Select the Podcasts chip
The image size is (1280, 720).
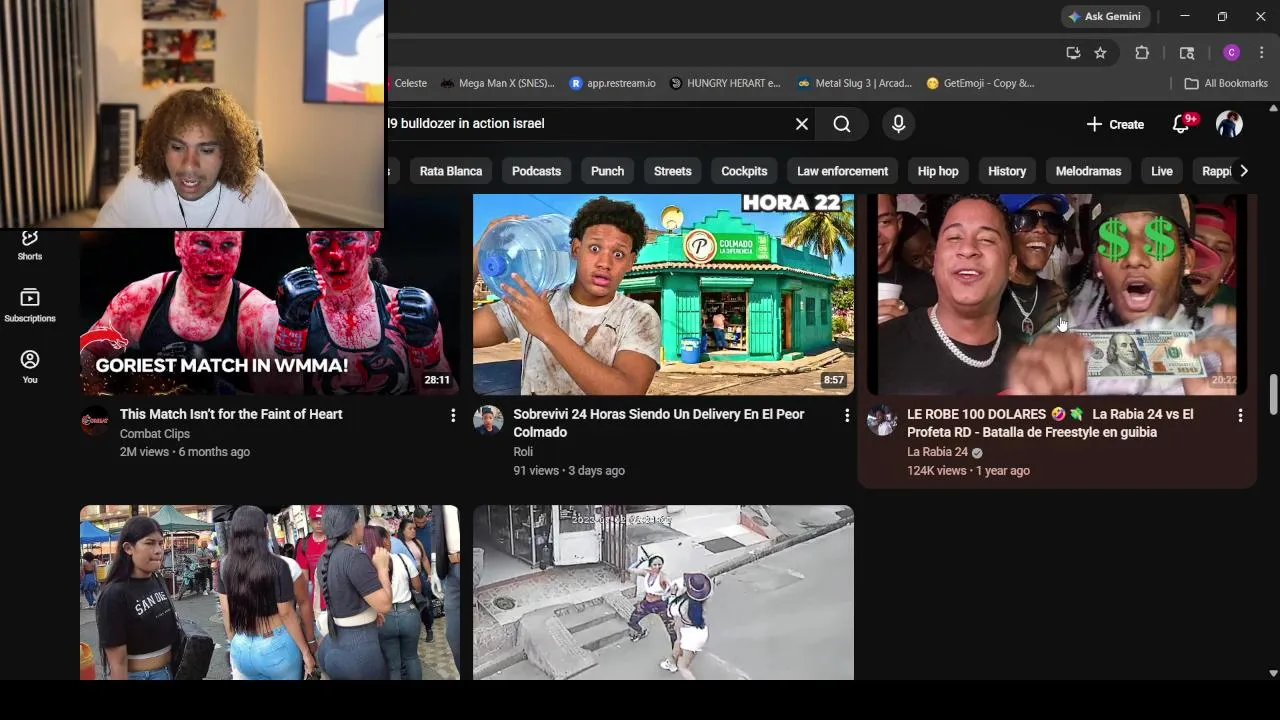coord(536,171)
